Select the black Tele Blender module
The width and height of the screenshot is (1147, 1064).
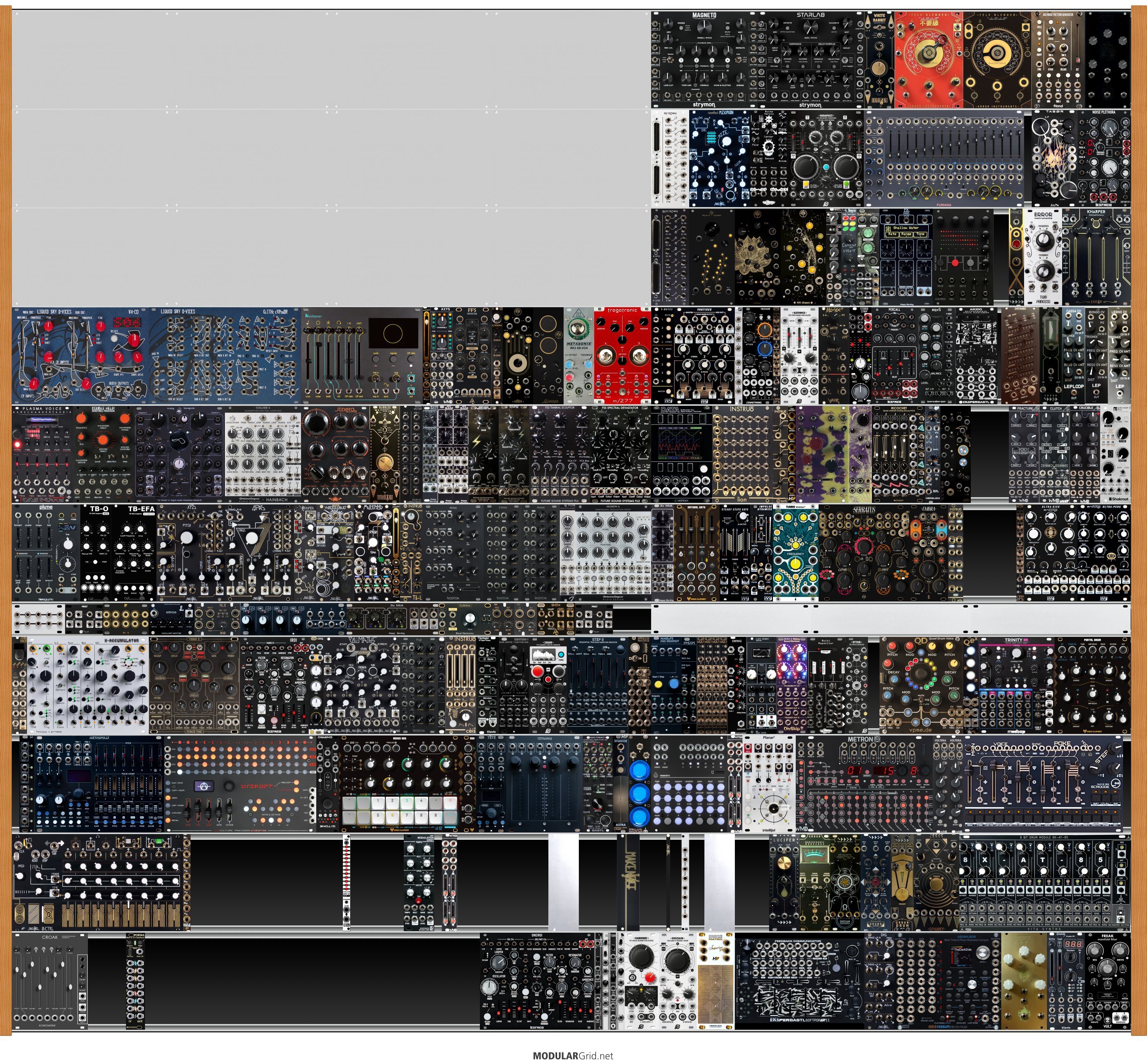[997, 60]
